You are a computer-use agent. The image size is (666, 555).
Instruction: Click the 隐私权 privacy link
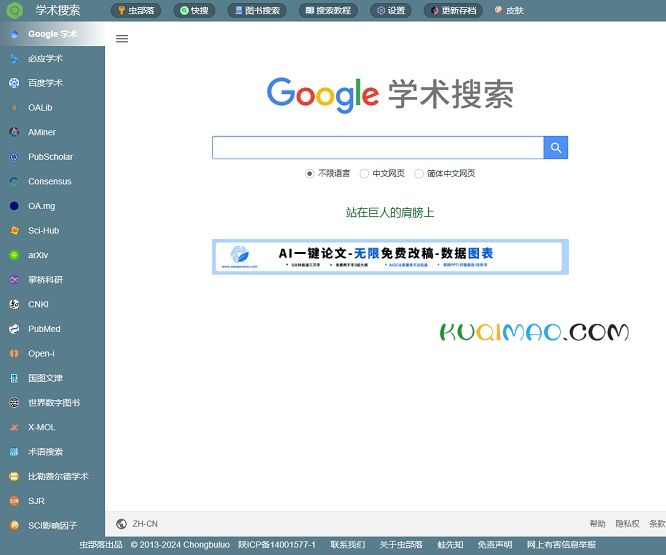627,524
